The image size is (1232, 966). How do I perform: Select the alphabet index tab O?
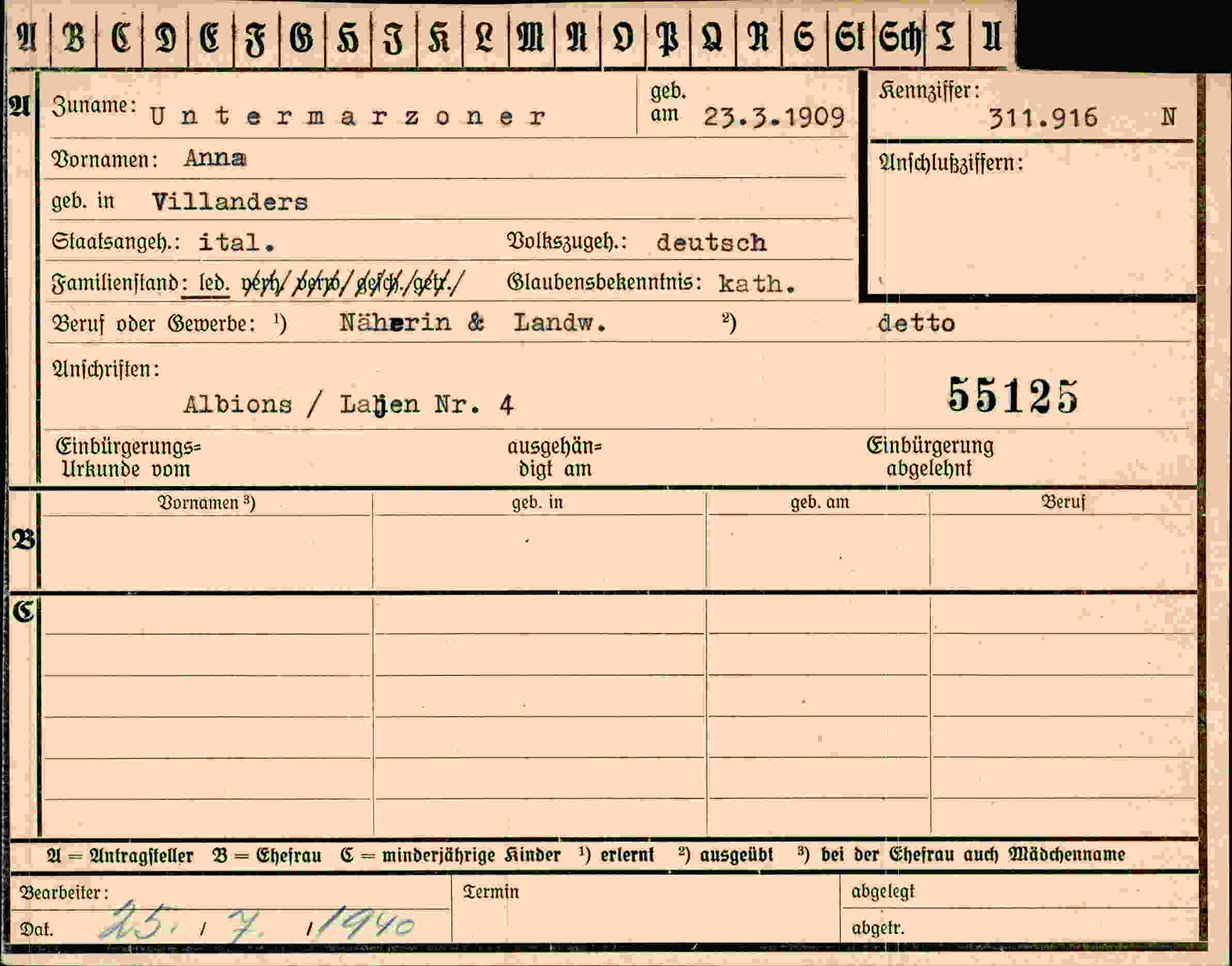tap(623, 37)
